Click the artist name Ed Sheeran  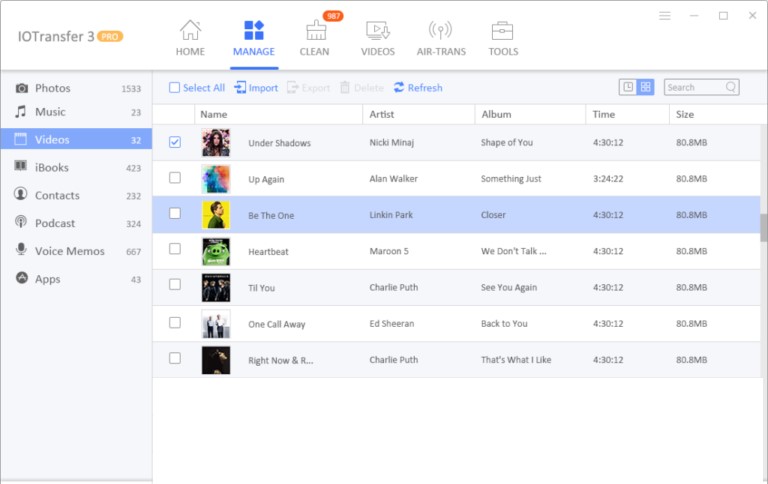tap(391, 324)
